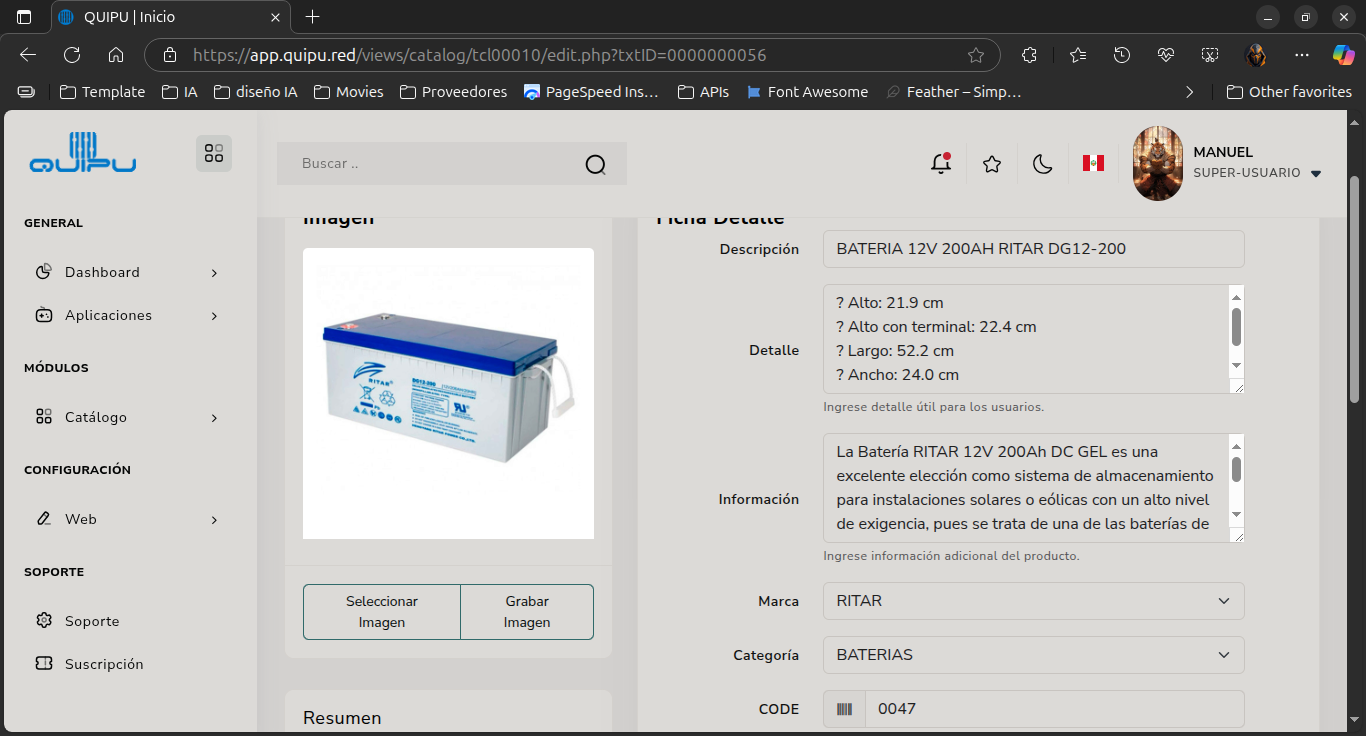This screenshot has width=1366, height=736.
Task: Toggle dark mode moon icon
Action: 1043,164
